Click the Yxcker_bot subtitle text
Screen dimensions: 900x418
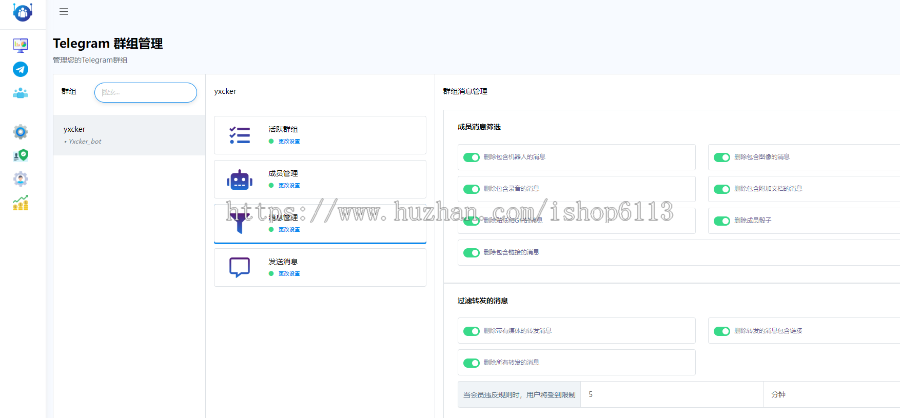click(84, 141)
